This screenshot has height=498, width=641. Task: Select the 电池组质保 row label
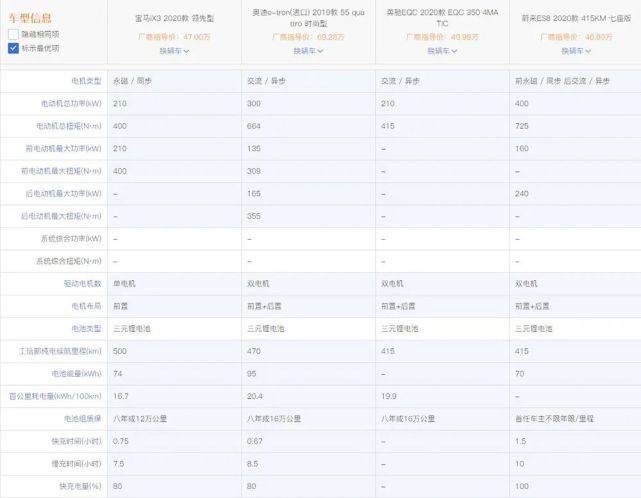[83, 419]
